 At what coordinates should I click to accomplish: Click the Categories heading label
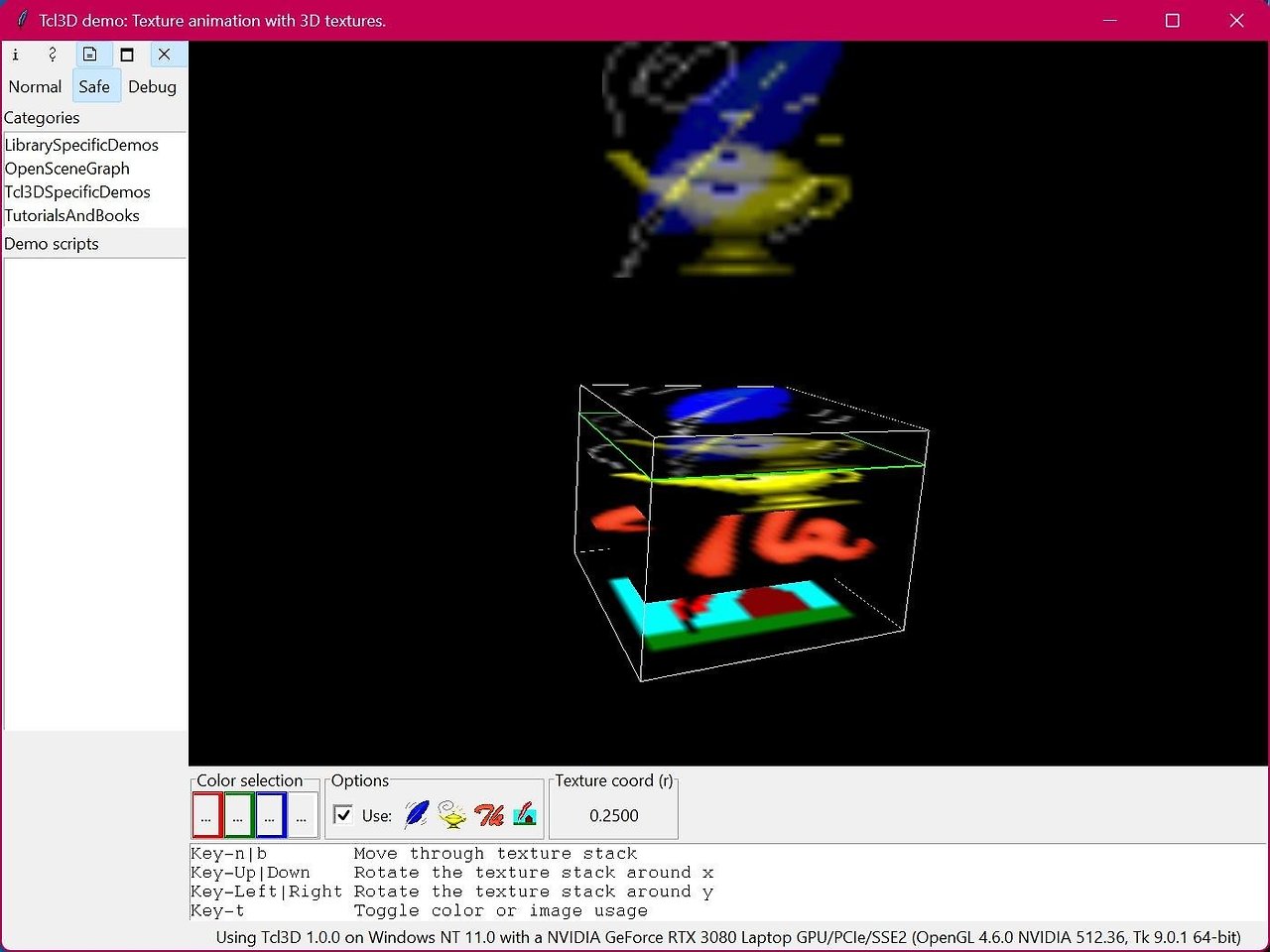42,118
